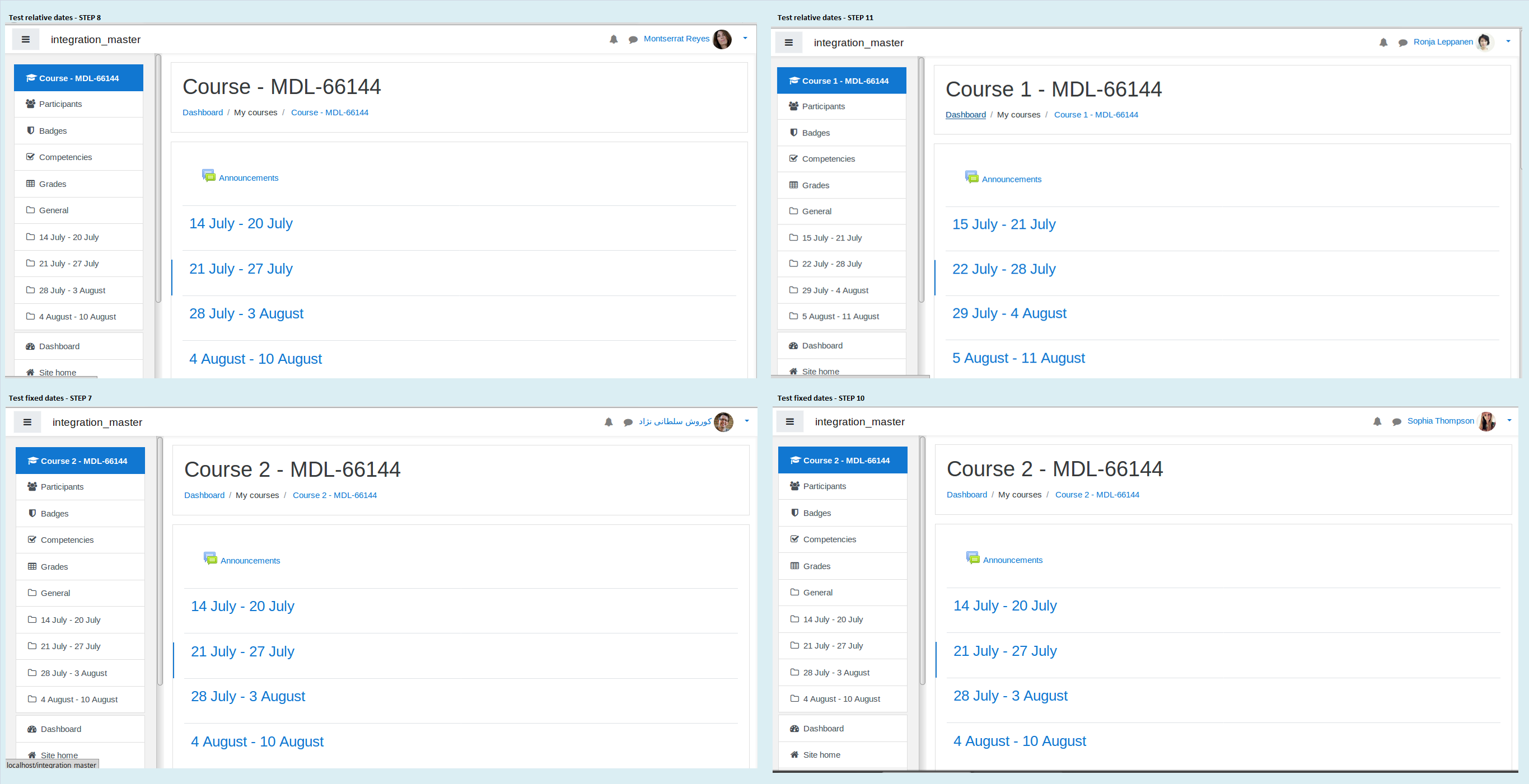Click Announcements forum icon in Course 1 panel
1529x784 pixels.
pyautogui.click(x=971, y=177)
